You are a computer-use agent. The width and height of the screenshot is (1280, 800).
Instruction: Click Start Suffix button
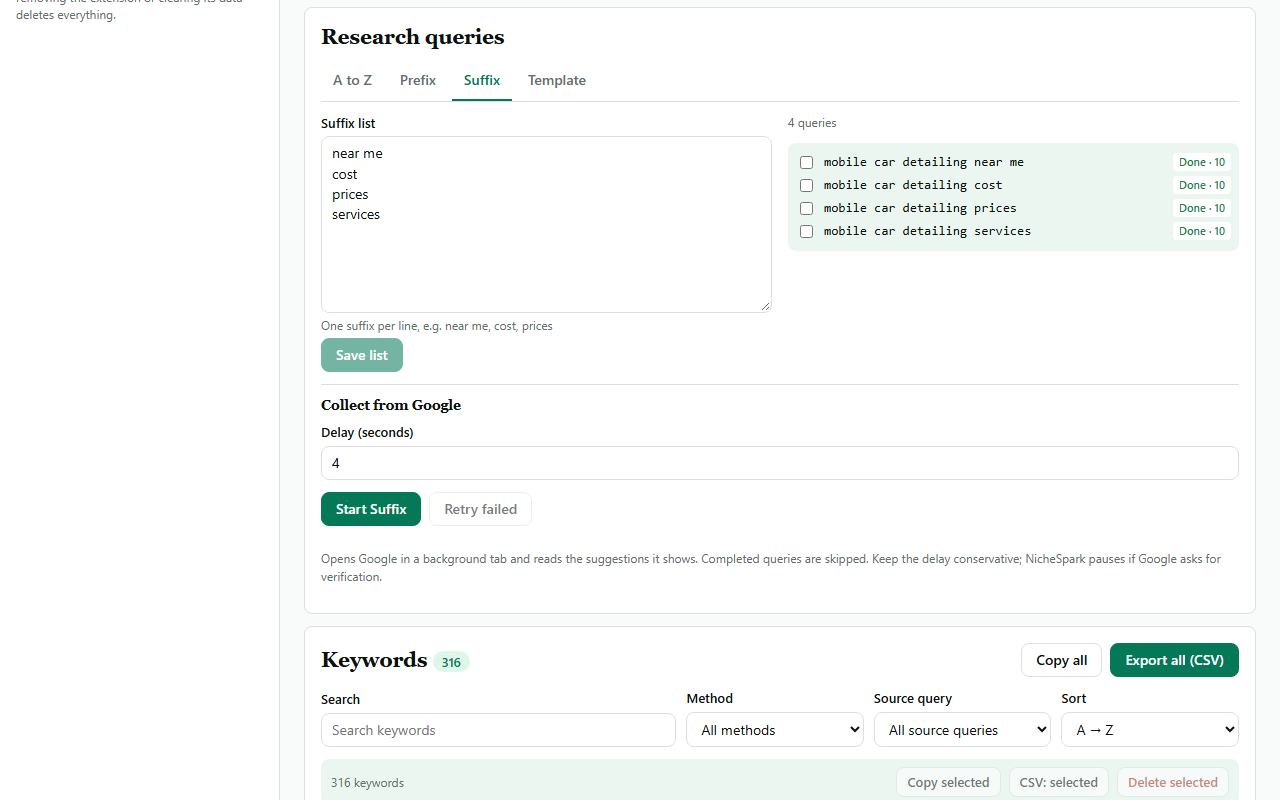click(x=371, y=509)
